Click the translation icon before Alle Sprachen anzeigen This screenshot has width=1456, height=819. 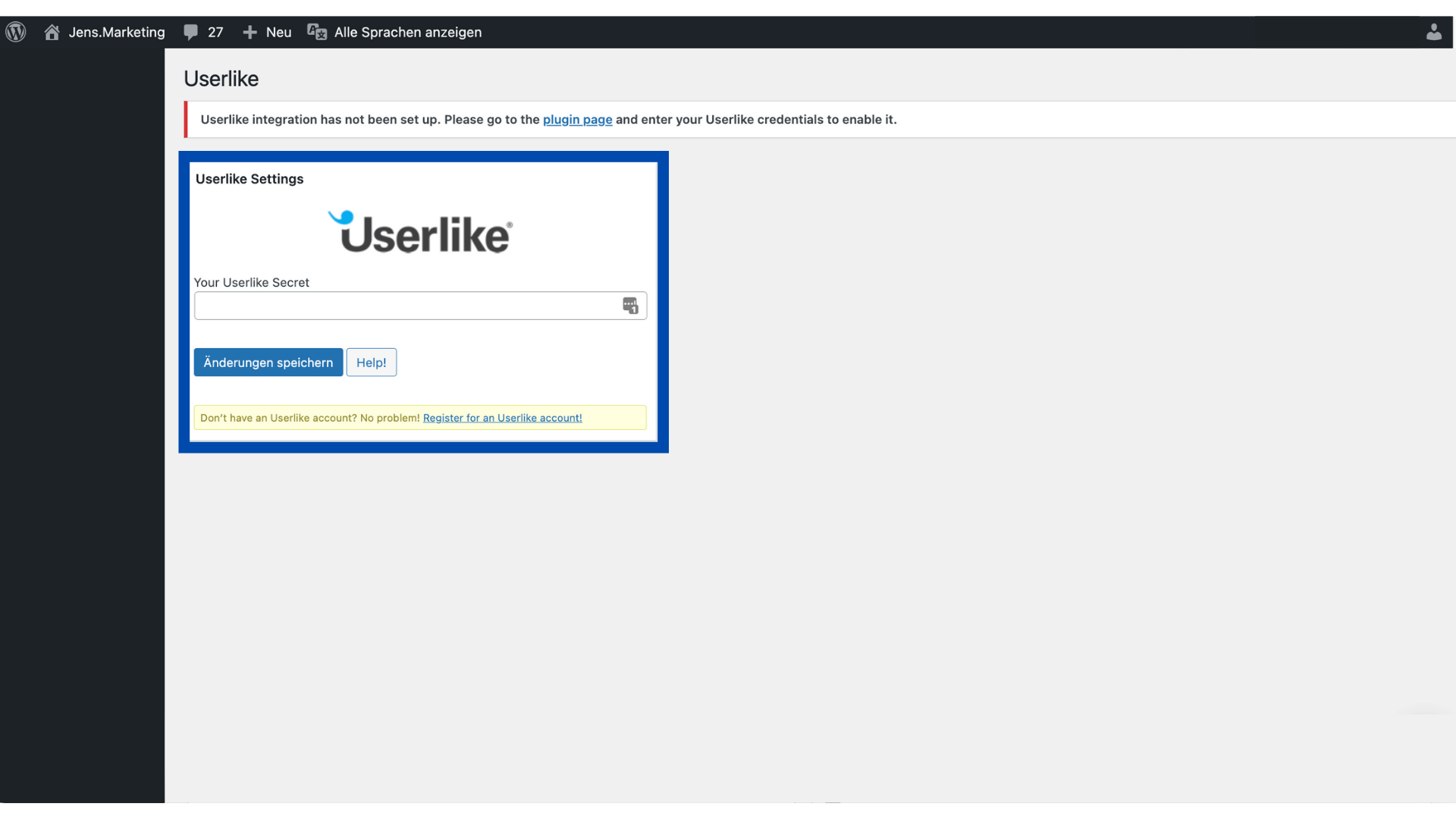[x=316, y=32]
